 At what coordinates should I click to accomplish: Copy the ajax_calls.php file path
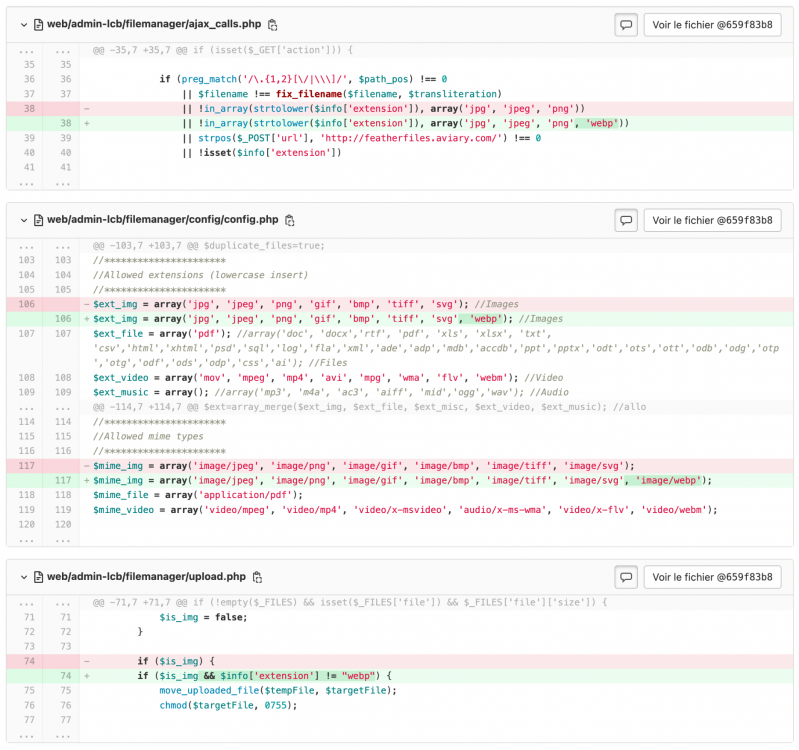coord(273,24)
